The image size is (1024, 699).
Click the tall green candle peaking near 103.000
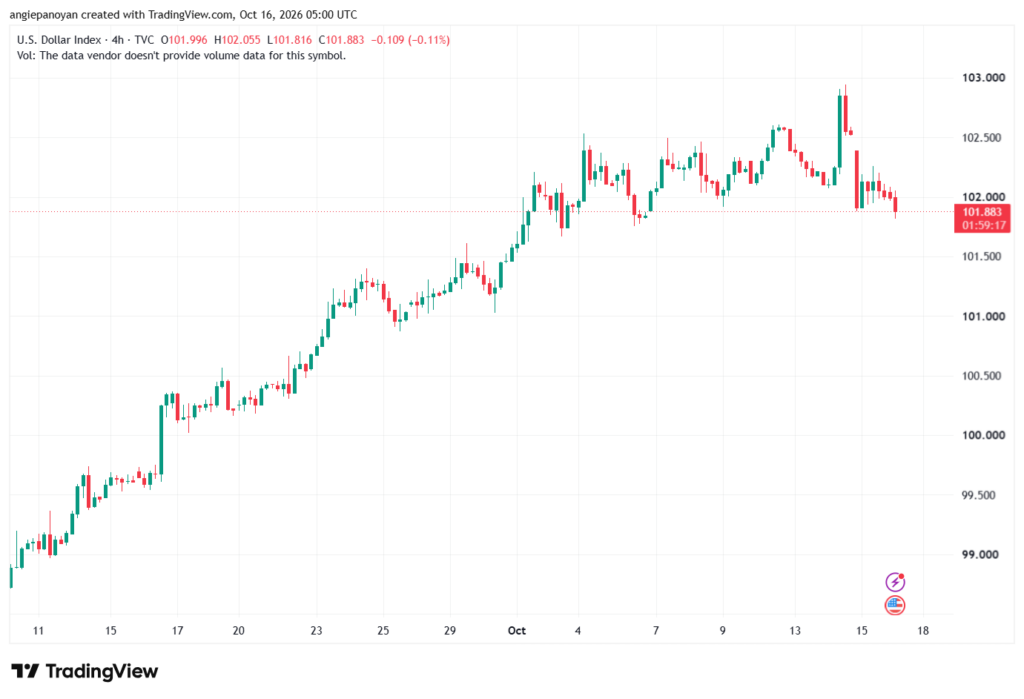point(840,131)
